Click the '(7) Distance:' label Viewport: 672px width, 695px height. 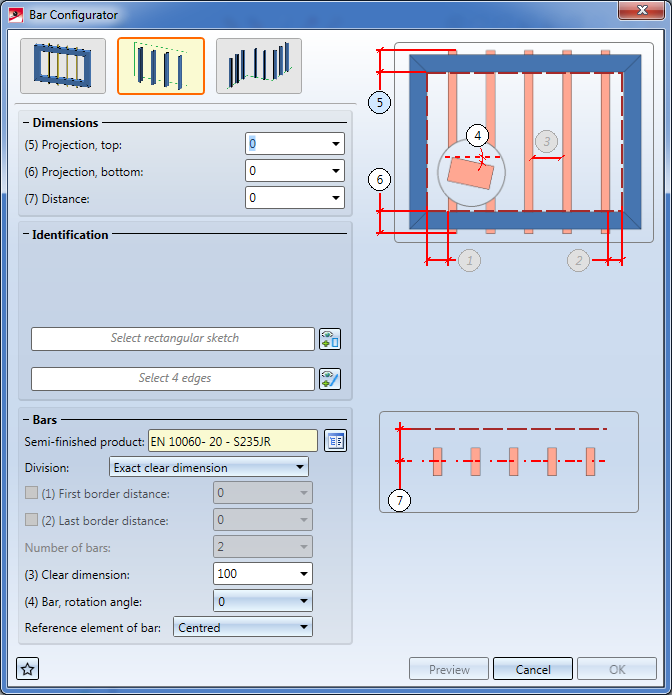57,199
